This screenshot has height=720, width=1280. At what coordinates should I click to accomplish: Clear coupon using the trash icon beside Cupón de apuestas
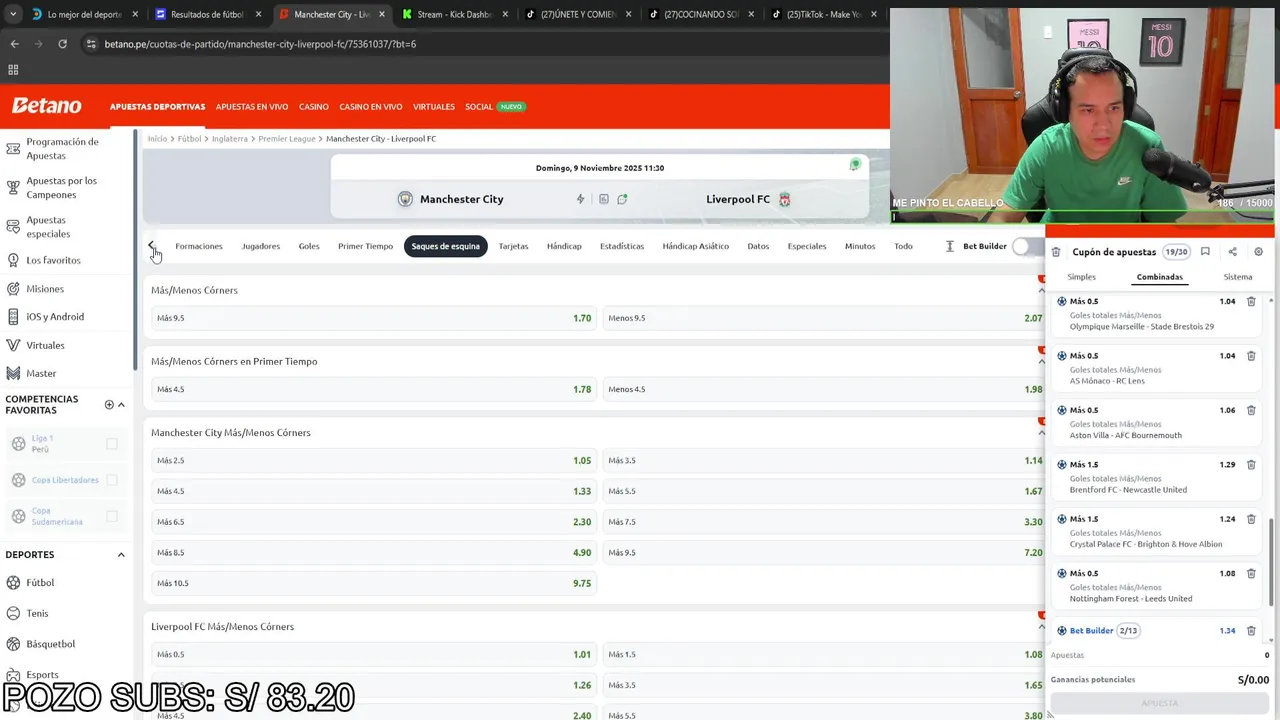[1055, 252]
